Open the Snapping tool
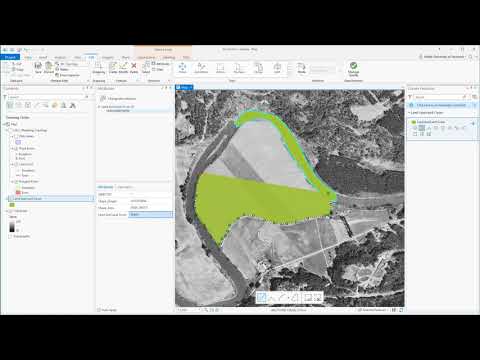The image size is (480, 360). point(98,68)
